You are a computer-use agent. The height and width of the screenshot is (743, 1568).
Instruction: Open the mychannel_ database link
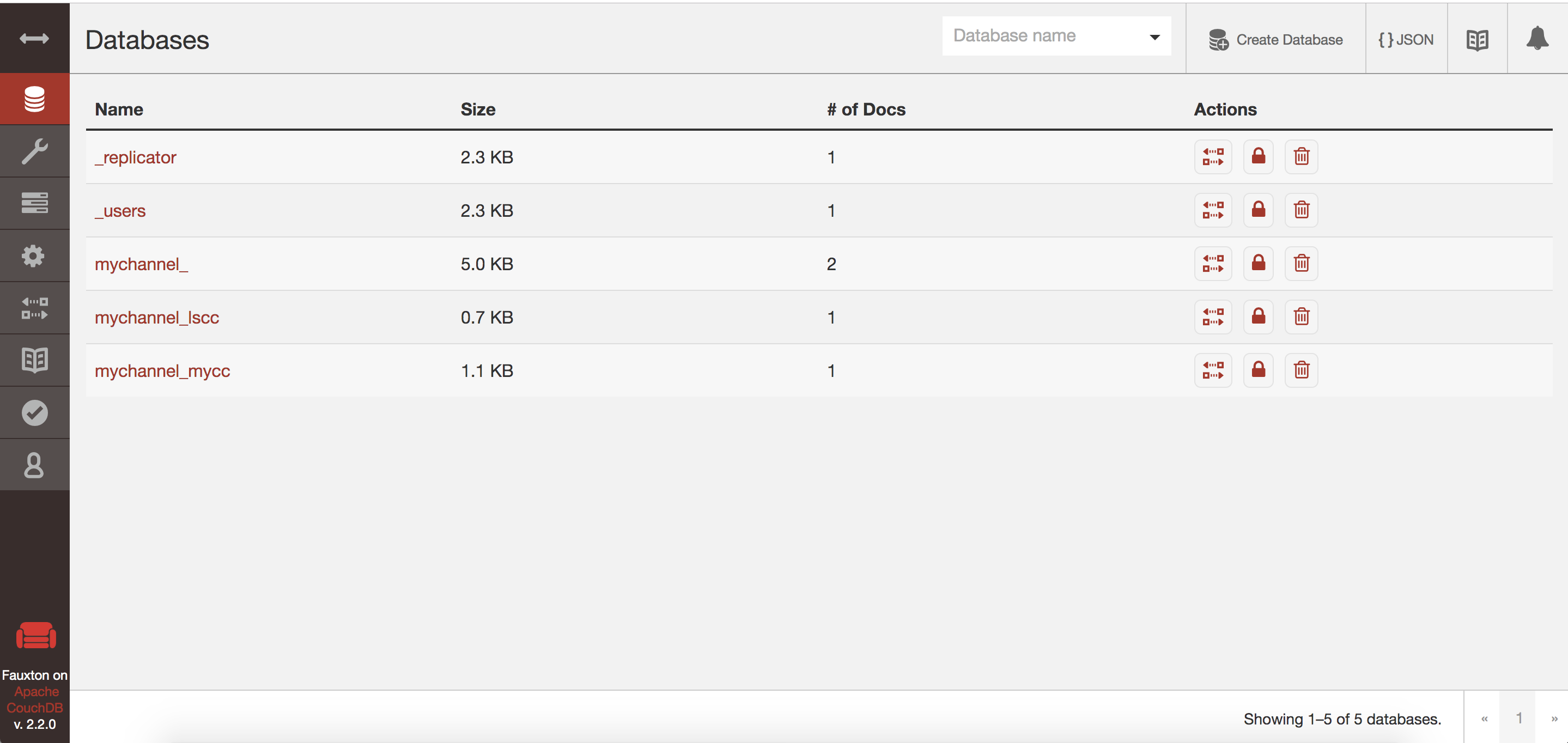coord(141,264)
